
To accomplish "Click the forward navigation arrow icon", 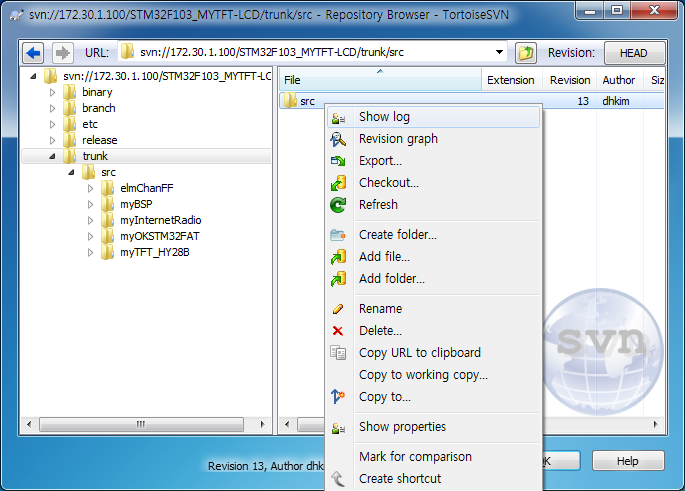I will click(63, 53).
